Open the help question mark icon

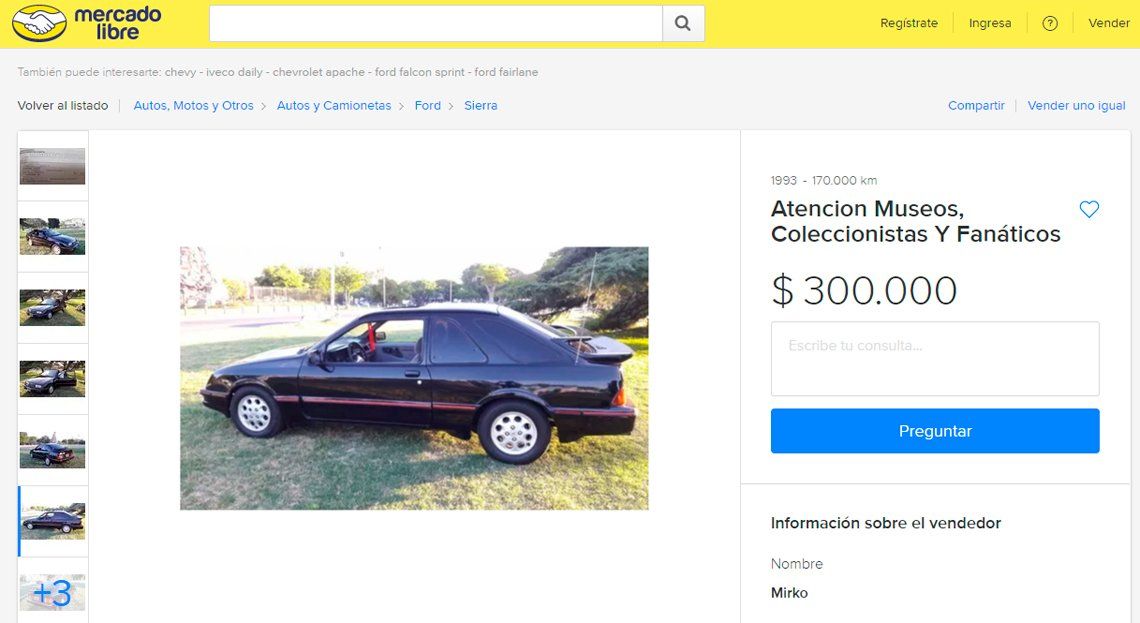coord(1050,23)
